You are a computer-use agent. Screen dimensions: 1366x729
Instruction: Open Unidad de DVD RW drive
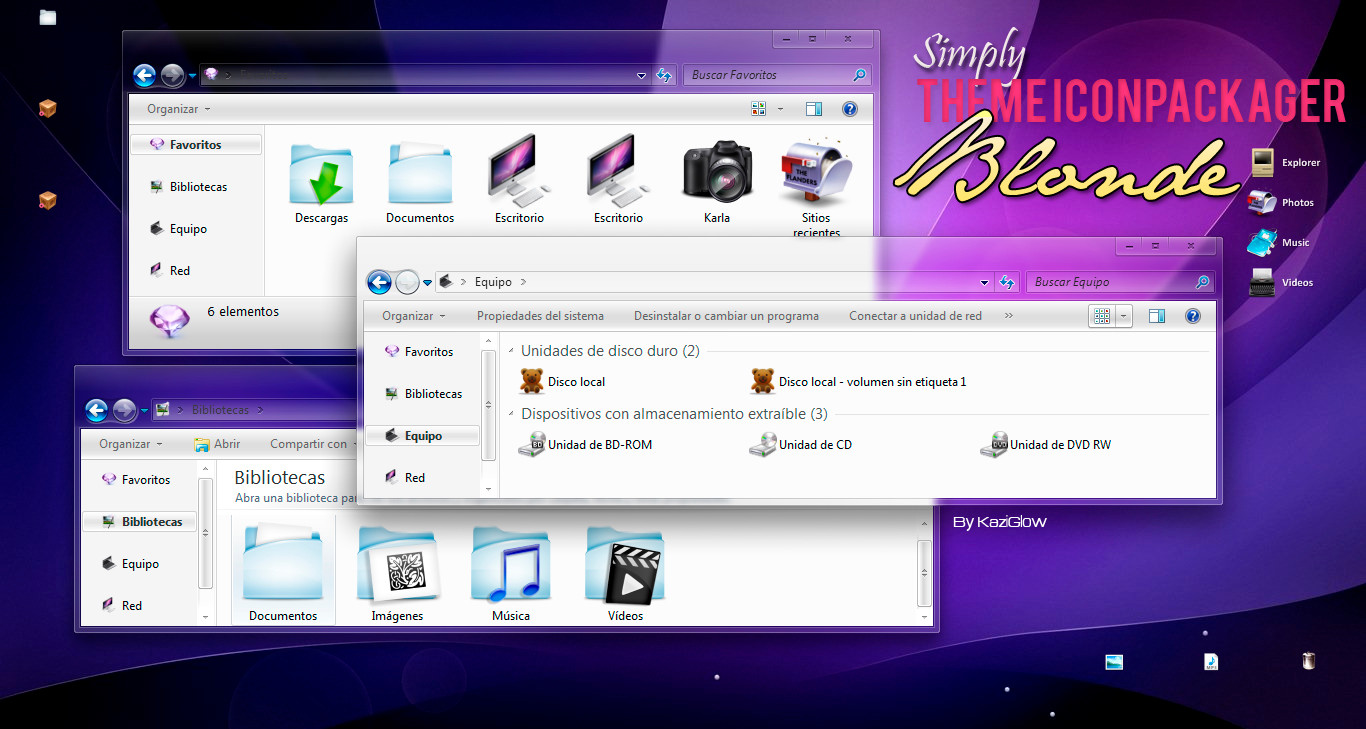tap(1046, 445)
